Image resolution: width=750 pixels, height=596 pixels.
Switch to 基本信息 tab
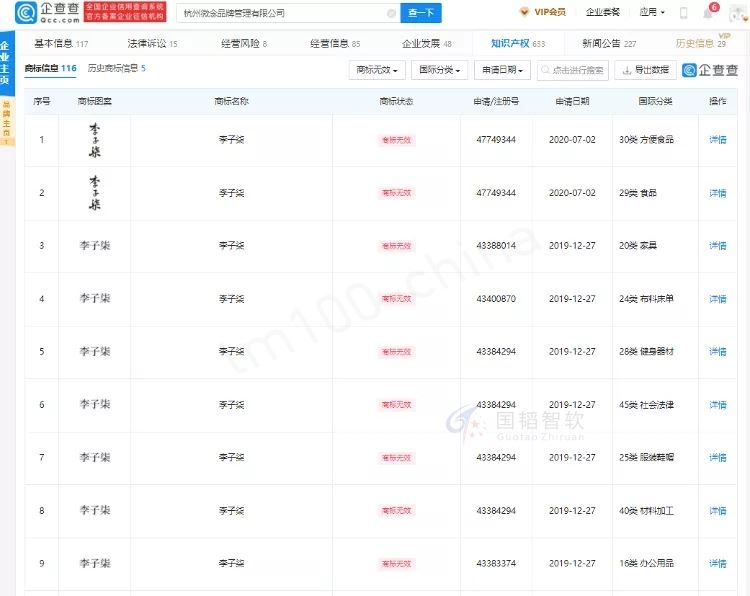tap(61, 44)
